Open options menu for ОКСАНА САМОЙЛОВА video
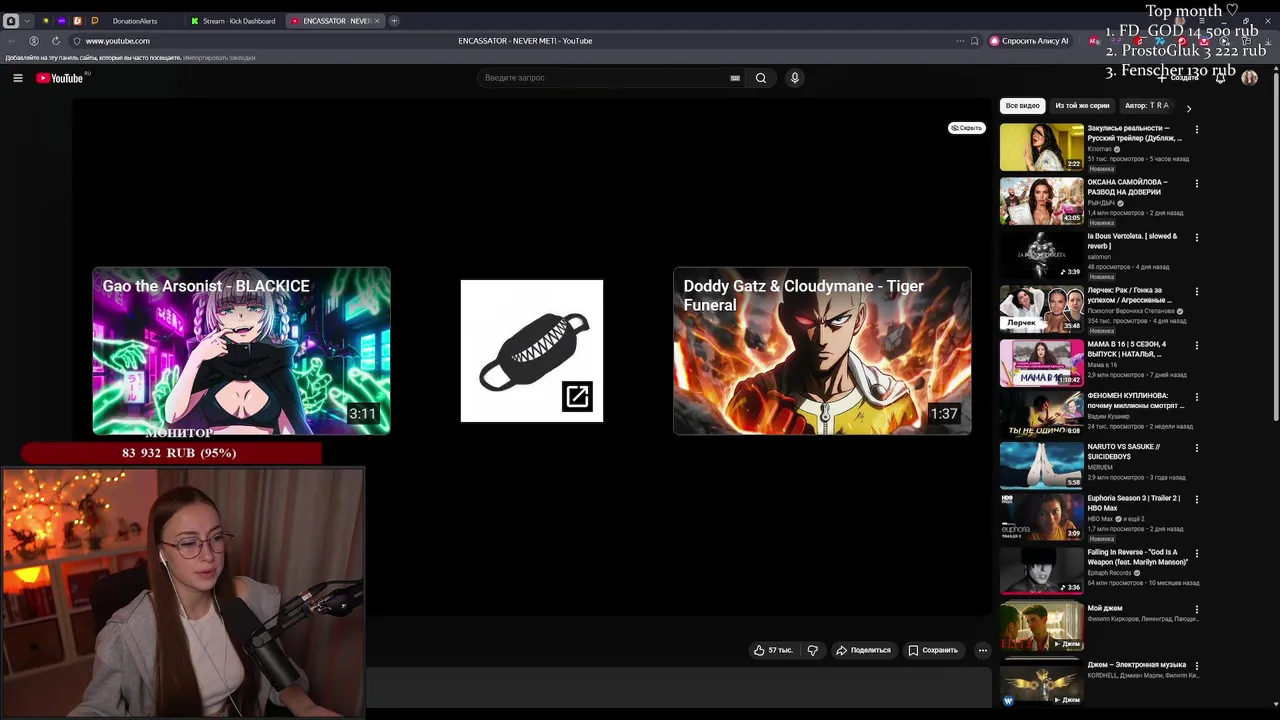The image size is (1280, 720). click(x=1196, y=183)
